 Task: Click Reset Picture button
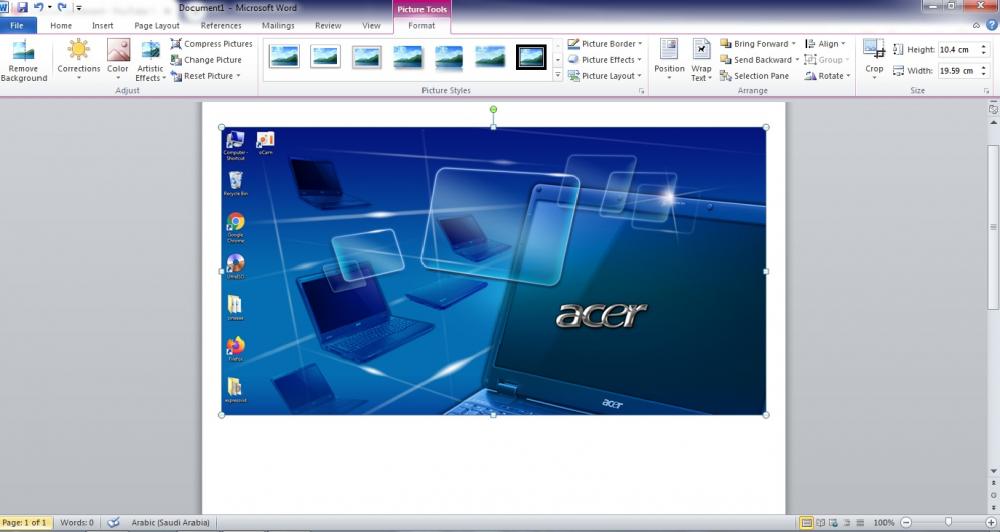202,75
